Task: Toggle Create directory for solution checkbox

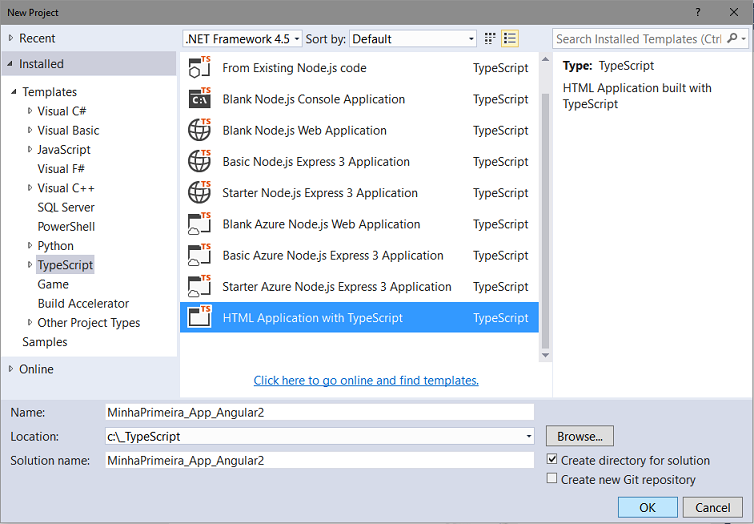Action: (552, 460)
